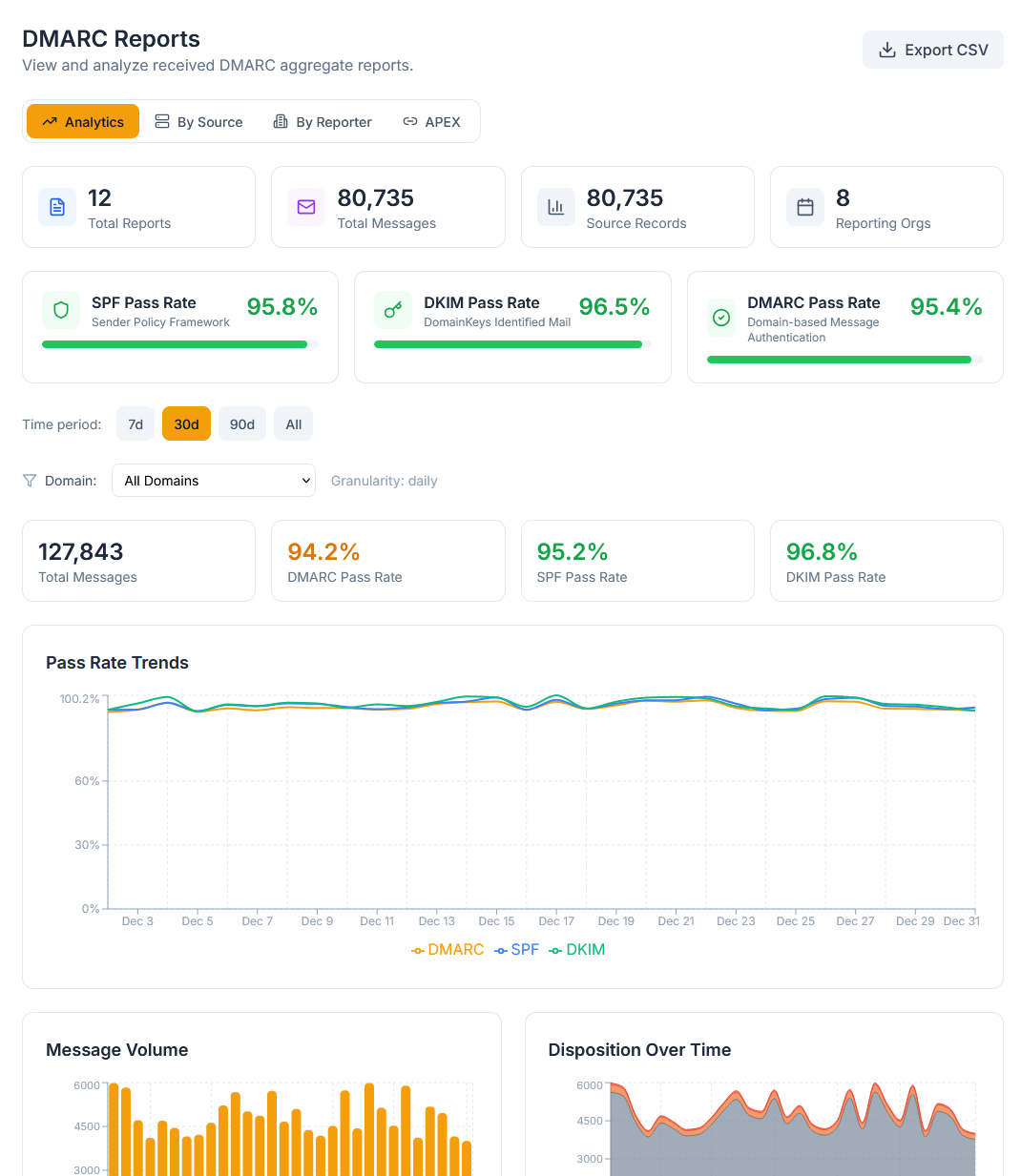Screen dimensions: 1021x1176
Task: Click the key icon beside DKIM Pass Rate
Action: (x=393, y=310)
